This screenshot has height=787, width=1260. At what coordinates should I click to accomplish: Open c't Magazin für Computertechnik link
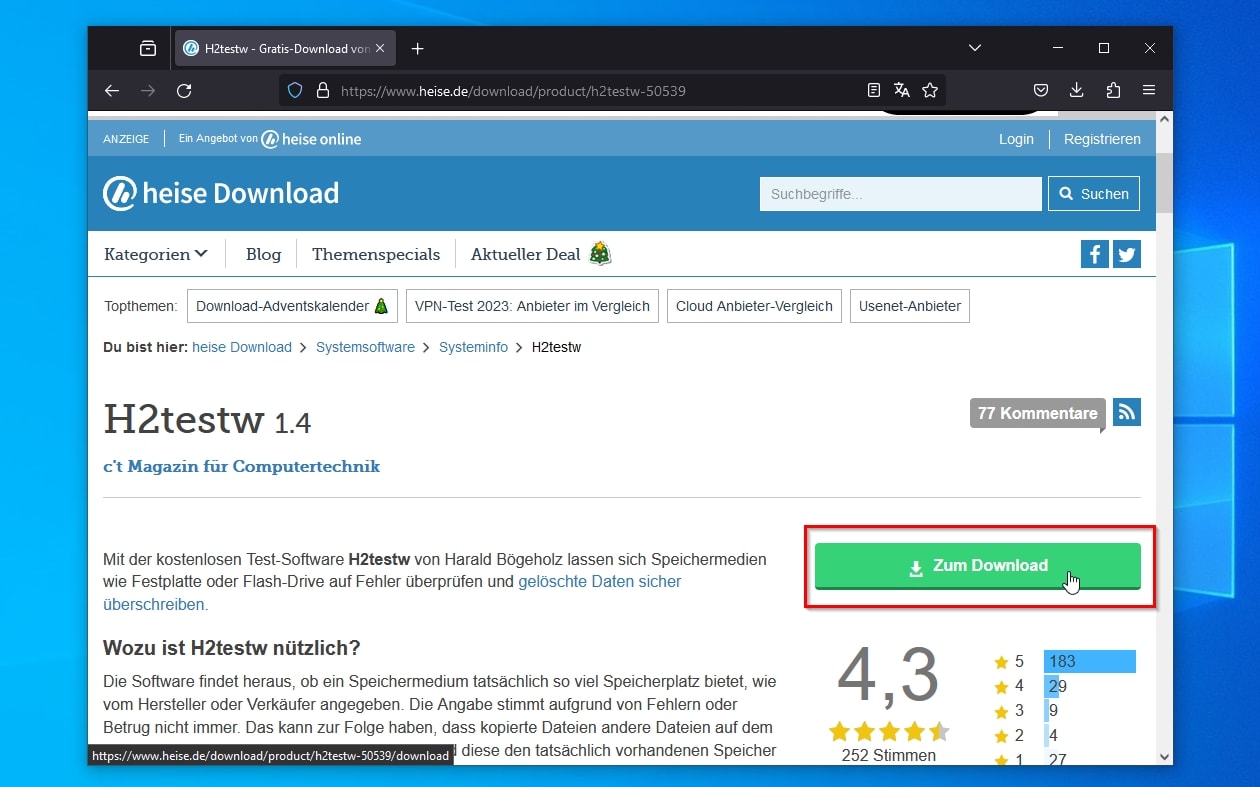pos(241,466)
